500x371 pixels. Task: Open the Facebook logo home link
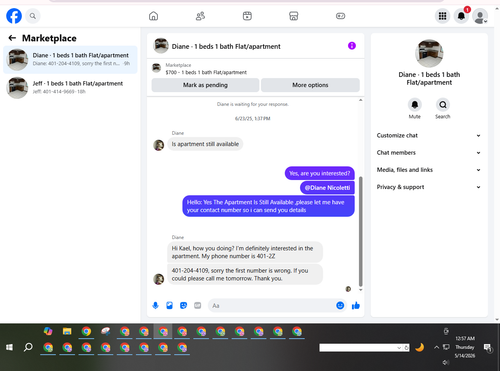(x=14, y=16)
